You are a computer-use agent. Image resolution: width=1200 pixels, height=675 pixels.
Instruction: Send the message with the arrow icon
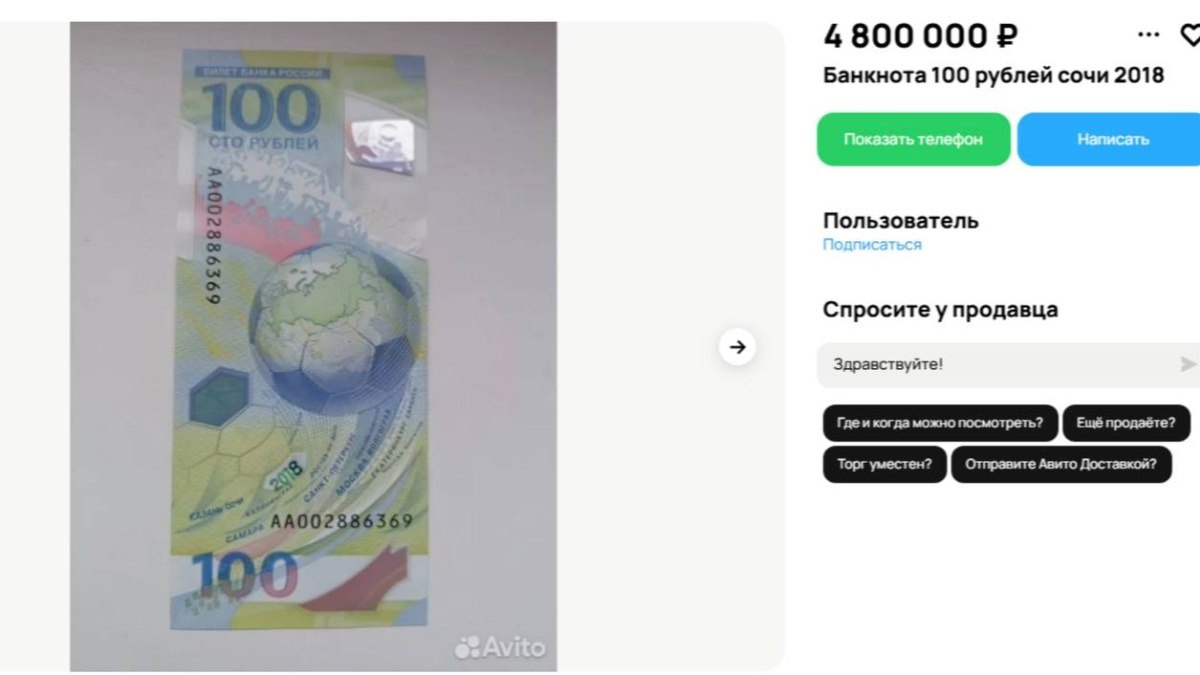click(x=1188, y=364)
